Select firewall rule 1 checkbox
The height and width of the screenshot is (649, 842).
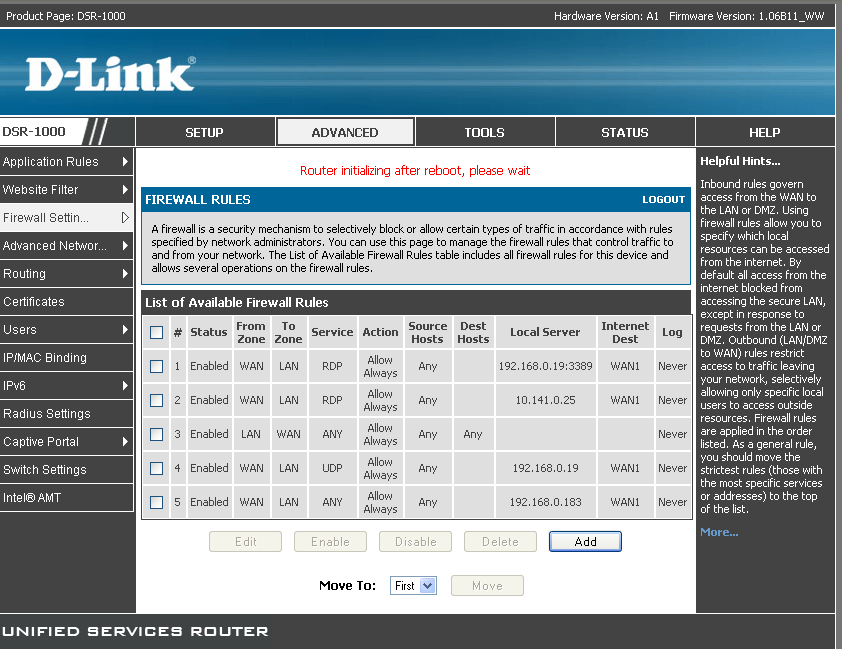click(x=156, y=366)
